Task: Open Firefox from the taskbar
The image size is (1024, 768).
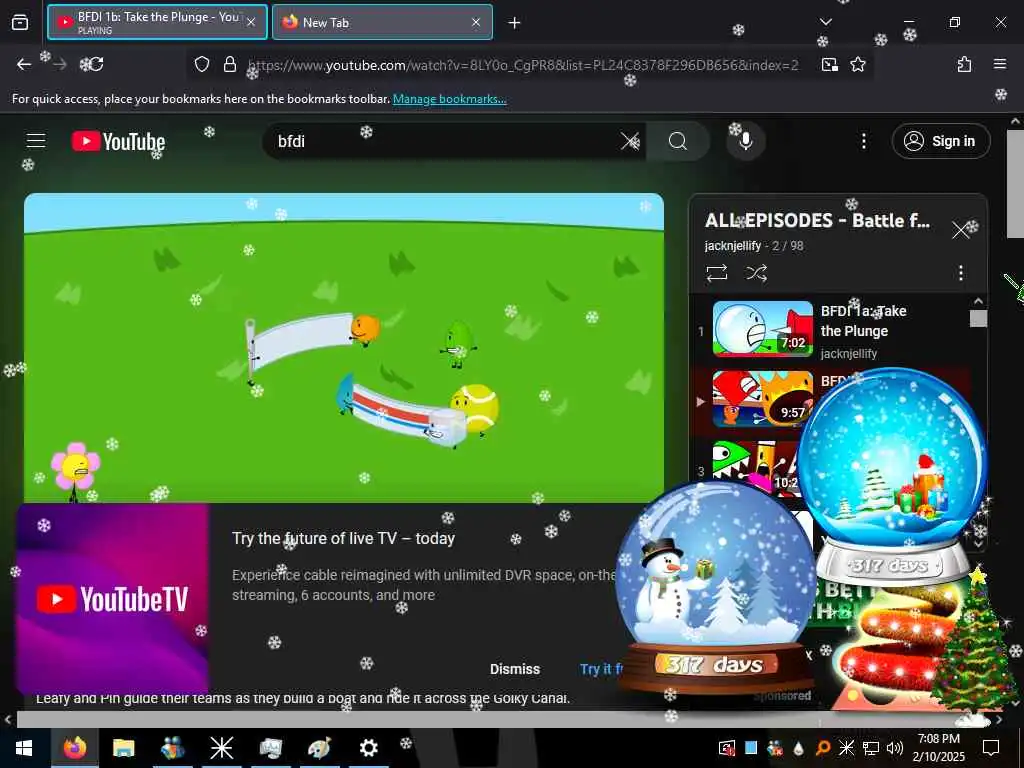Action: point(74,747)
